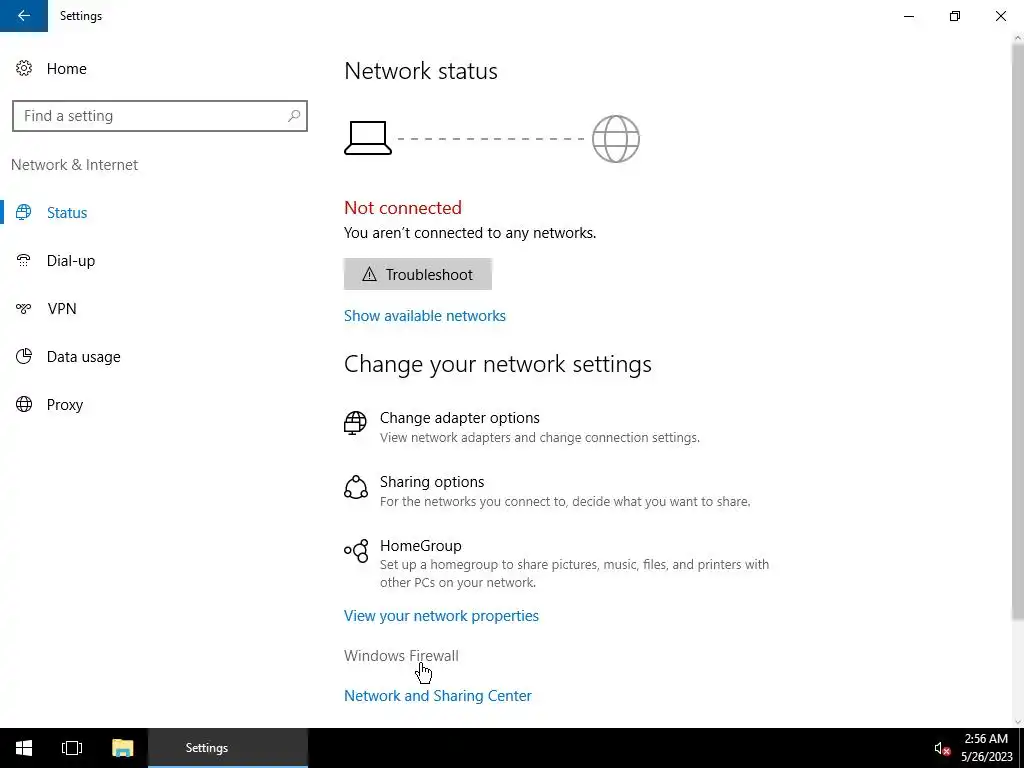Click the search magnifier in Find a setting
Screen dimensions: 1024x768
pyautogui.click(x=294, y=116)
